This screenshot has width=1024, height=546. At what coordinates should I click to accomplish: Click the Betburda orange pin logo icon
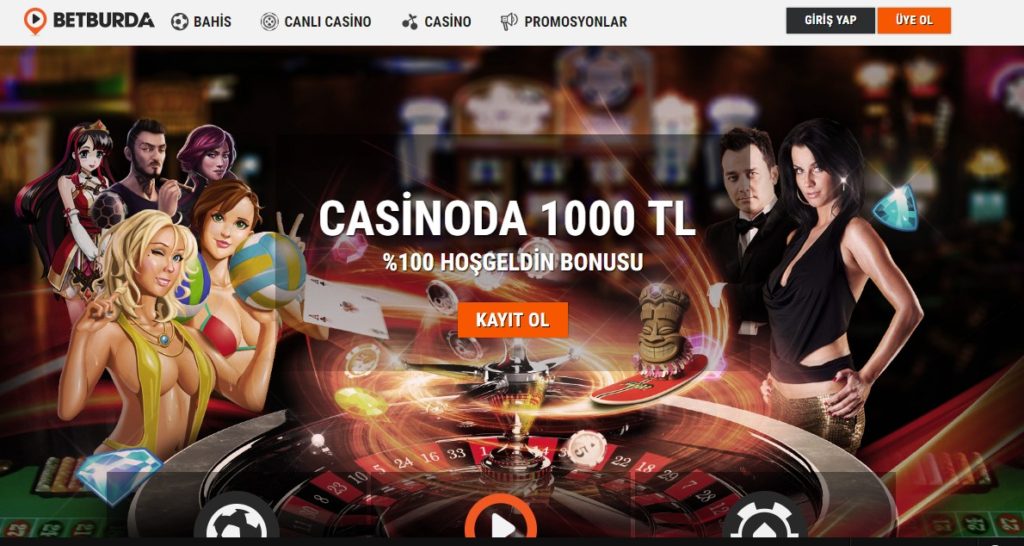(35, 21)
